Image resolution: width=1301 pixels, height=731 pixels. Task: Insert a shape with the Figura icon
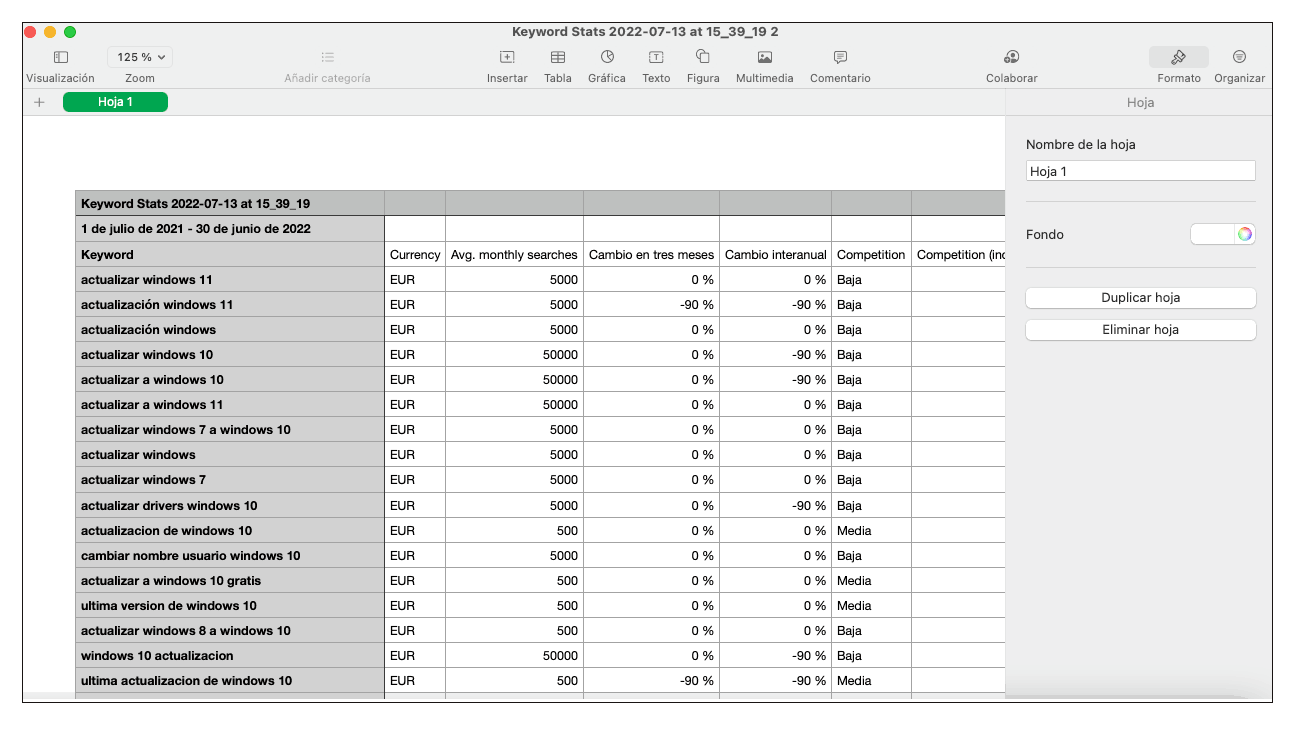tap(703, 58)
